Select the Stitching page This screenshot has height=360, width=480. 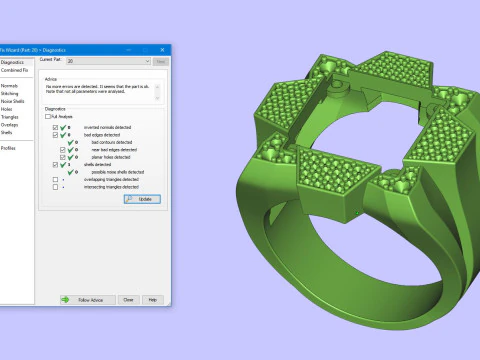[10, 94]
